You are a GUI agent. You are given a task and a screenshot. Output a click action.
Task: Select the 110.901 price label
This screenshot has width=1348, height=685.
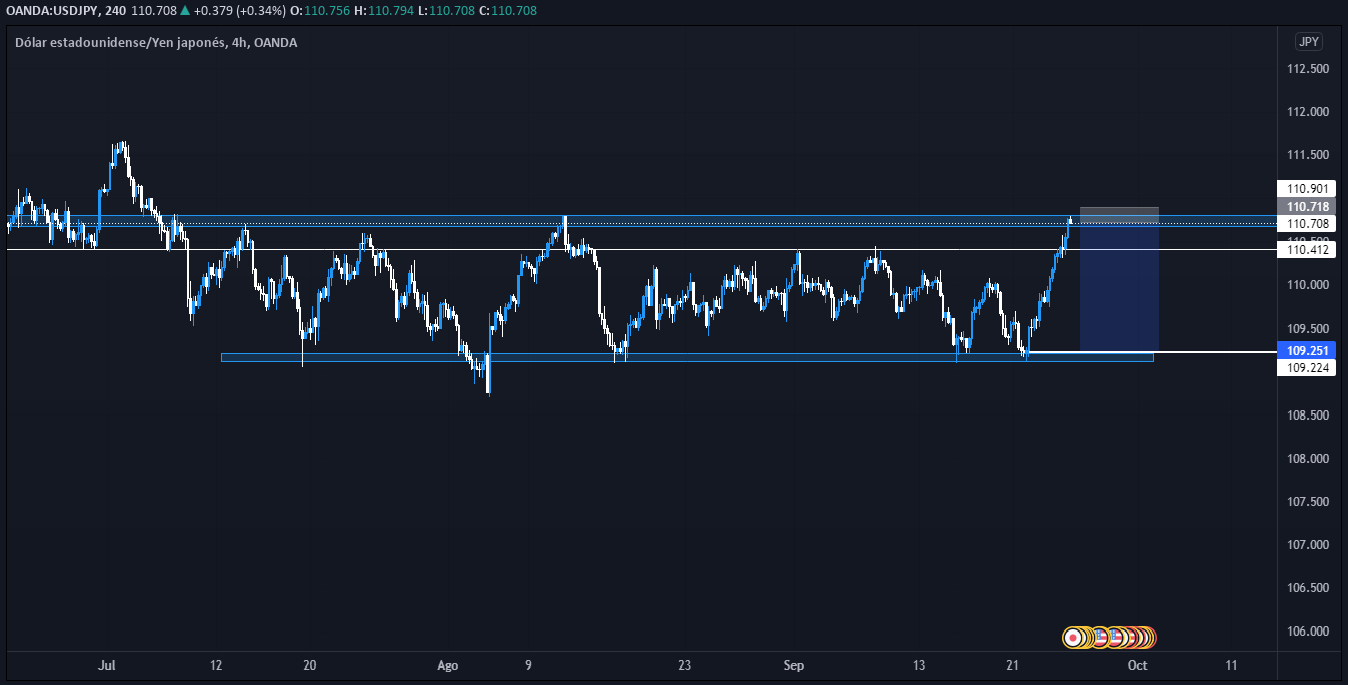pos(1307,188)
